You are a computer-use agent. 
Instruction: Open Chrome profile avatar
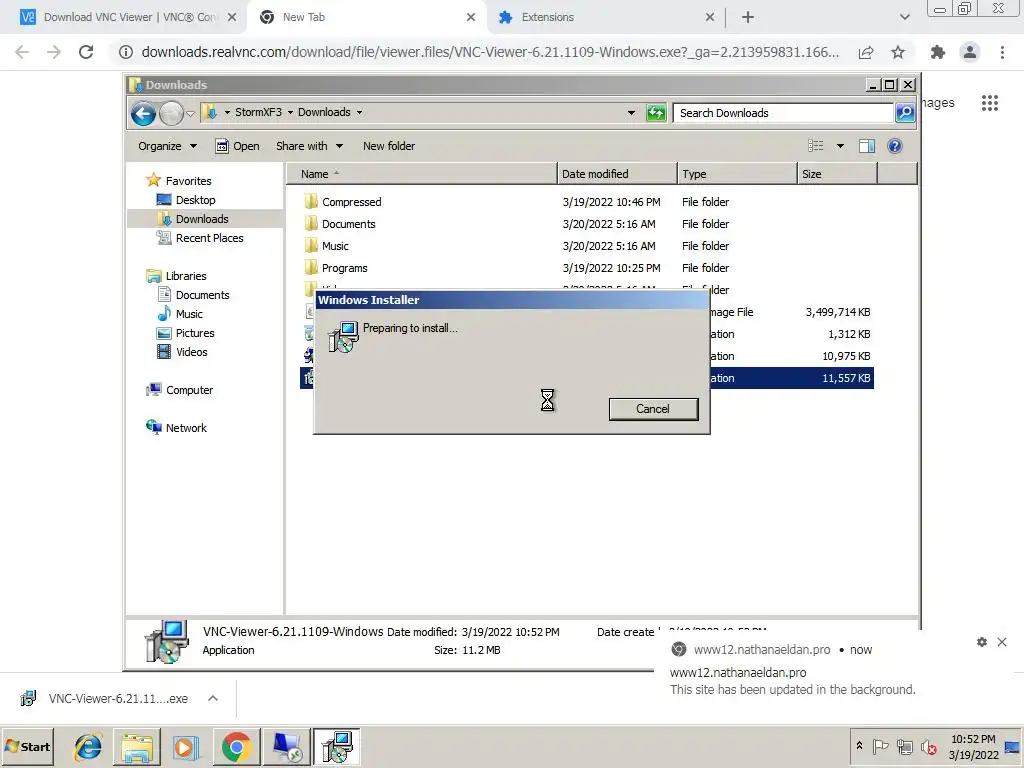[970, 52]
